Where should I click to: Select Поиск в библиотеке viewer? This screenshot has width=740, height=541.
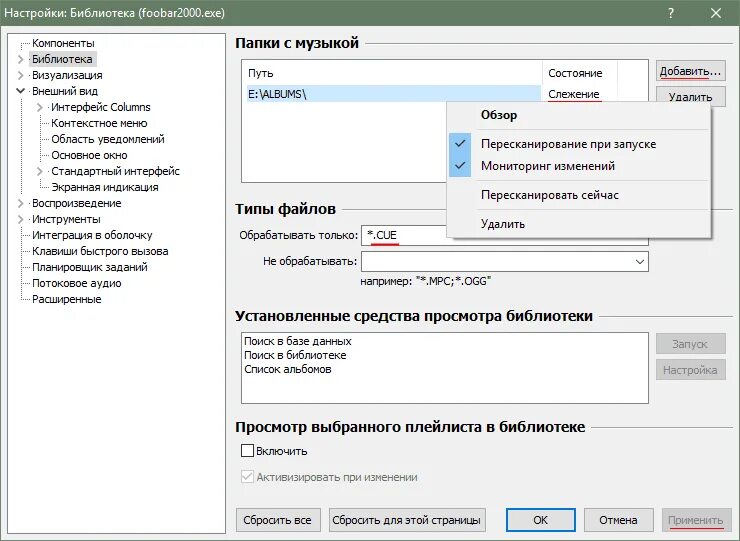pyautogui.click(x=295, y=355)
